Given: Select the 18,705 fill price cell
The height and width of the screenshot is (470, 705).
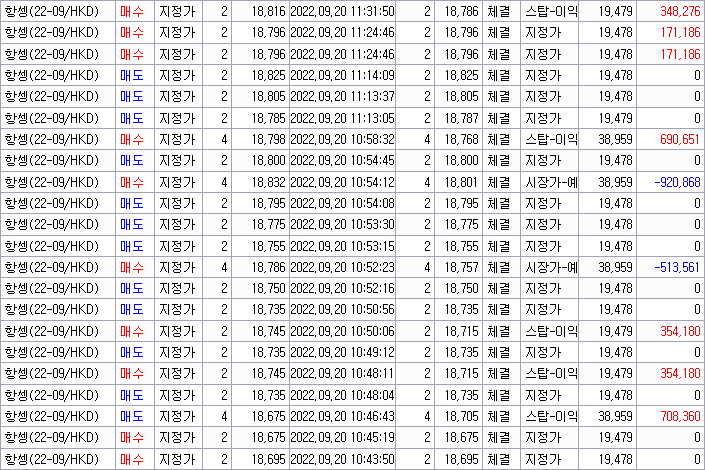Looking at the screenshot, I should point(460,416).
